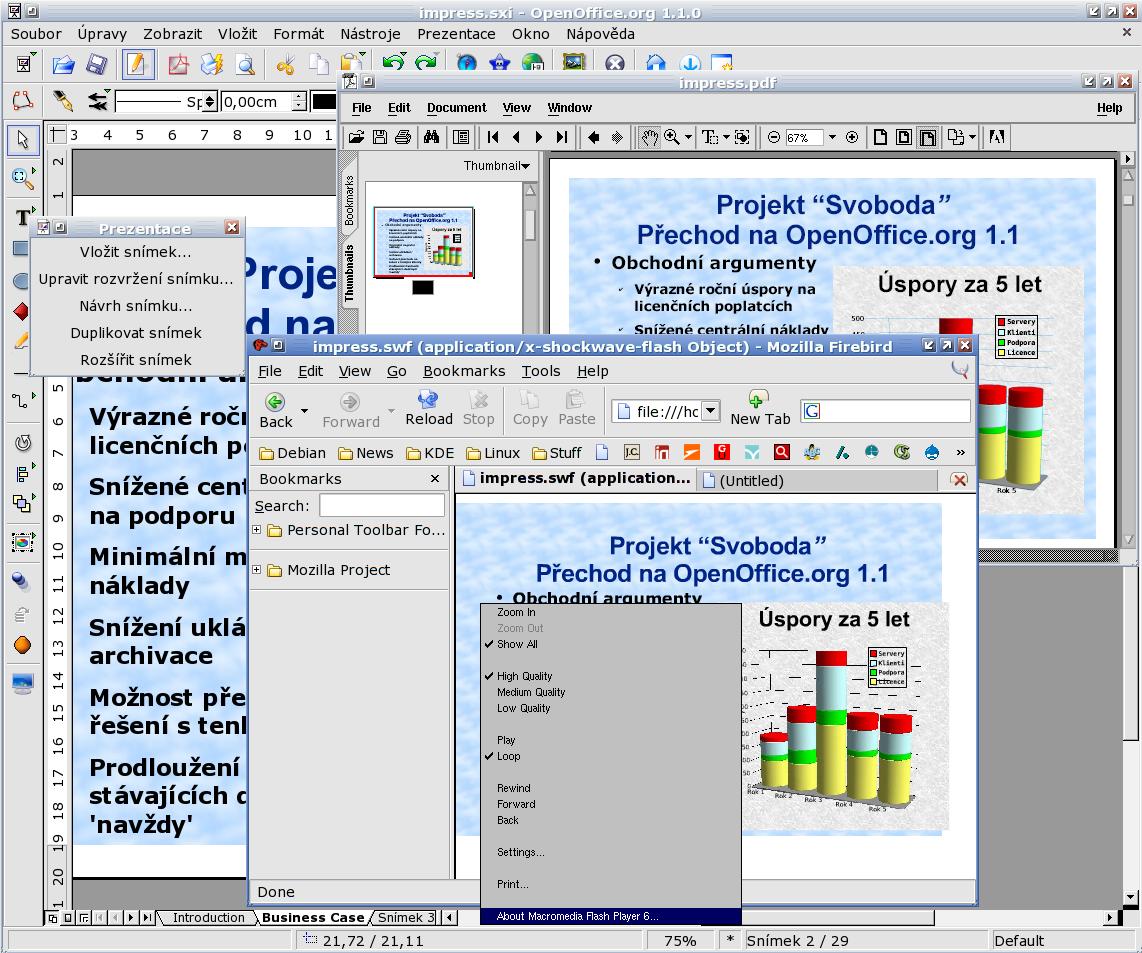Viewport: 1142px width, 953px height.
Task: Click bookmarks Search input field
Action: click(382, 505)
